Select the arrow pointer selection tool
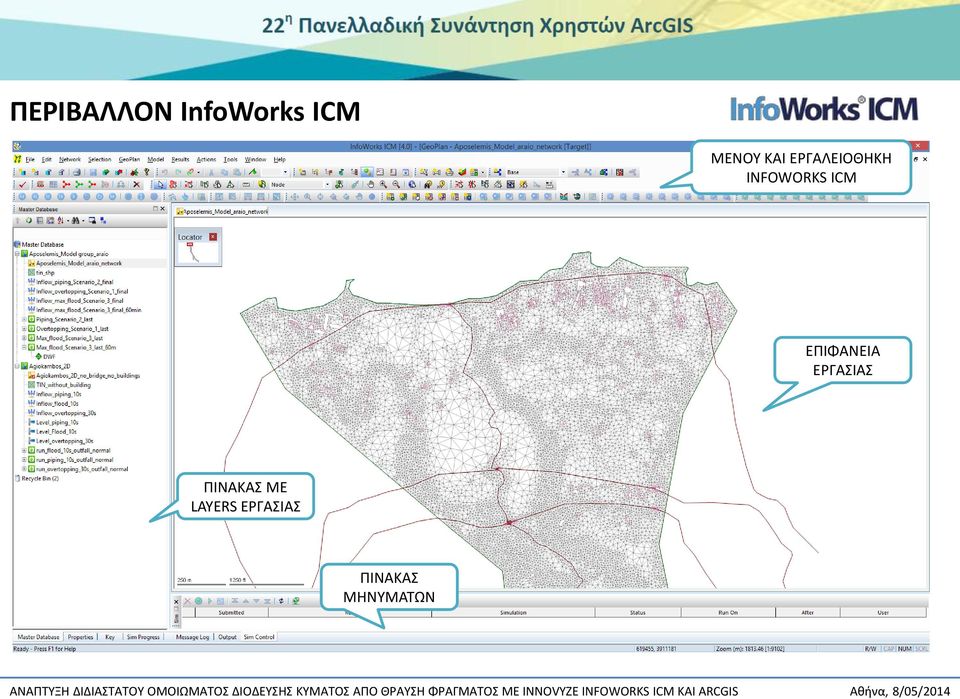Image resolution: width=960 pixels, height=699 pixels. (x=160, y=184)
